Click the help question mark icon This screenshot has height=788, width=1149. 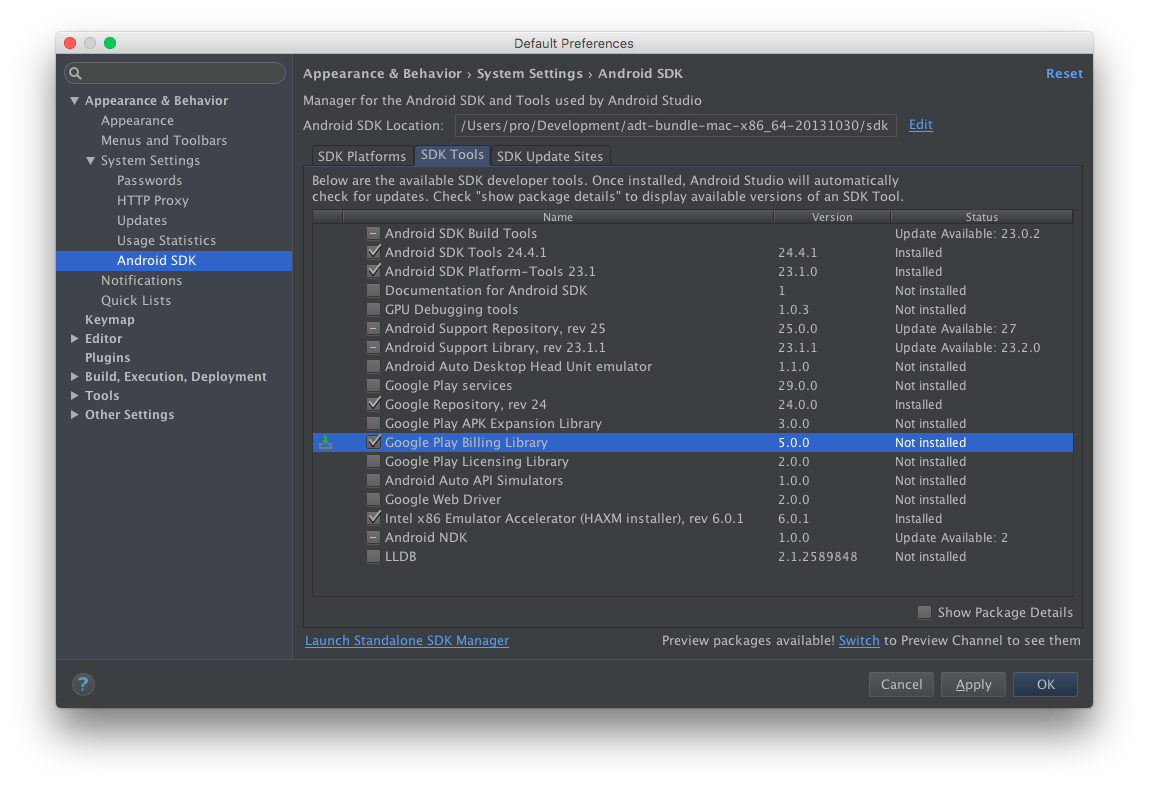coord(83,684)
